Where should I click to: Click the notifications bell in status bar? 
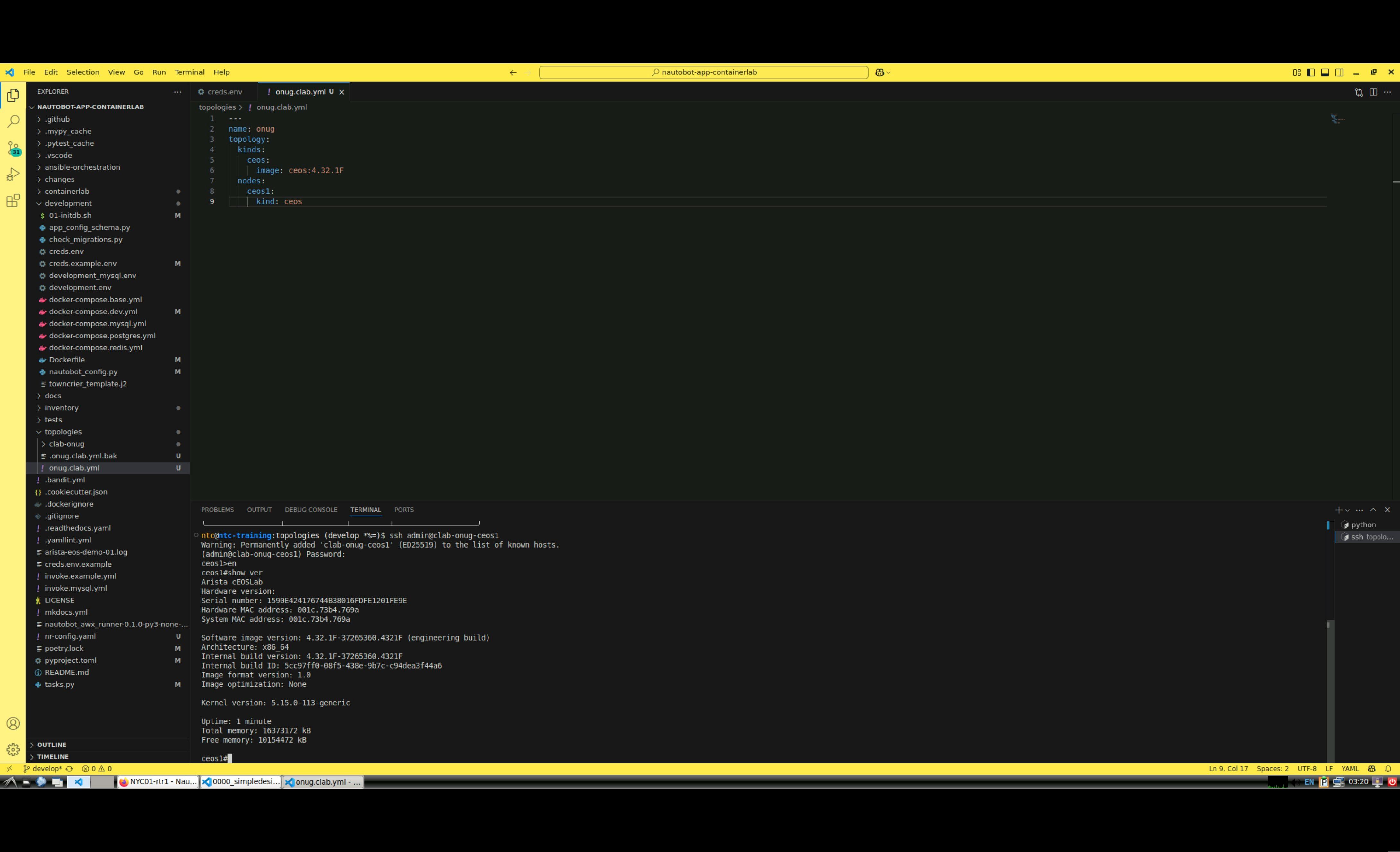coord(1388,769)
